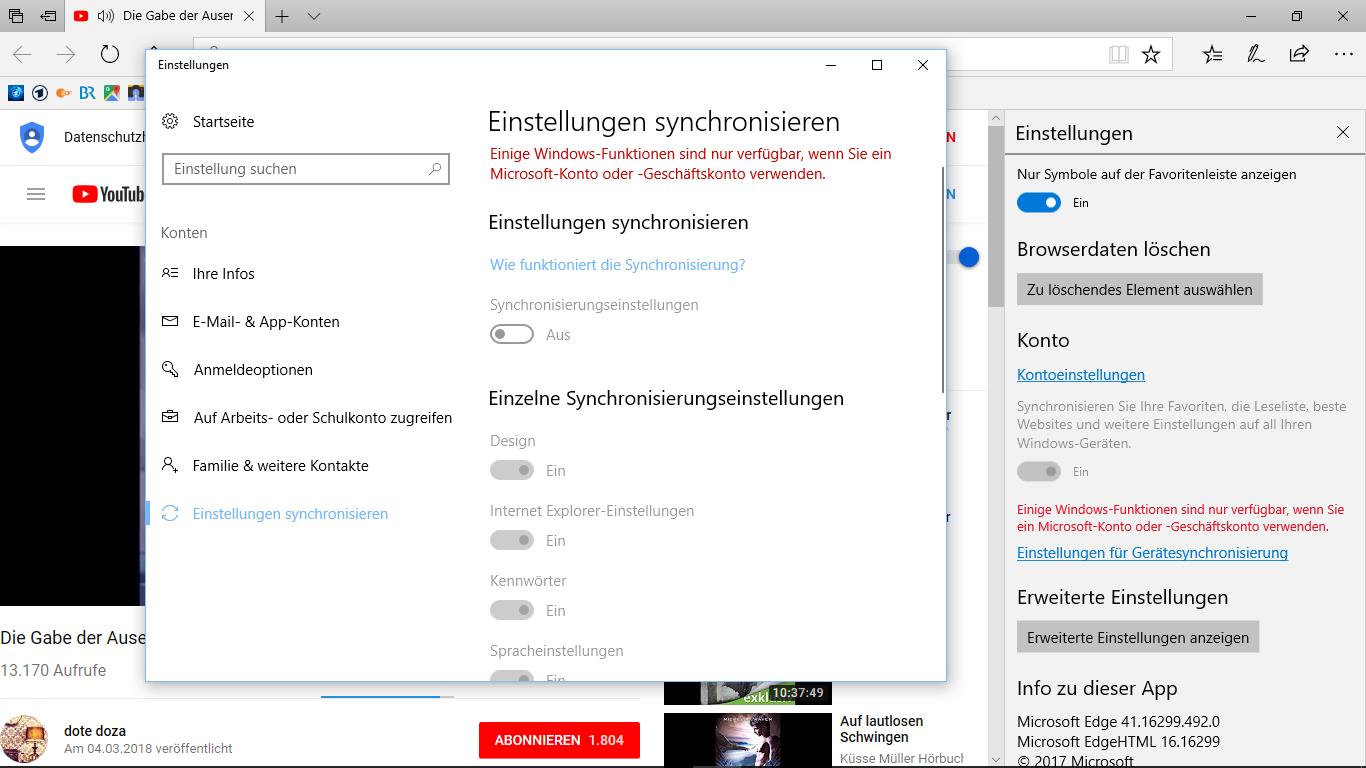1366x768 pixels.
Task: Click 'Wie funktioniert die Synchronisierung?' link
Action: tap(617, 265)
